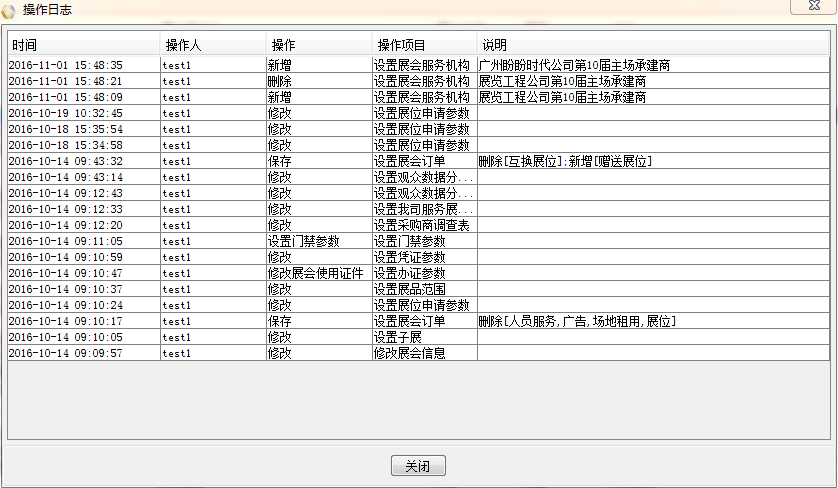This screenshot has height=488, width=838.
Task: Select the 设置凭证参数 log entry
Action: coord(409,257)
